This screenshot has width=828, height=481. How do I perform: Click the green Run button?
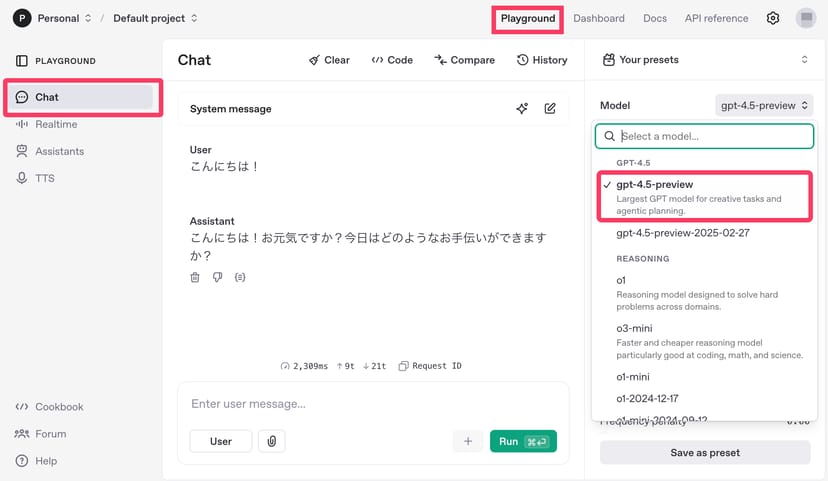522,441
